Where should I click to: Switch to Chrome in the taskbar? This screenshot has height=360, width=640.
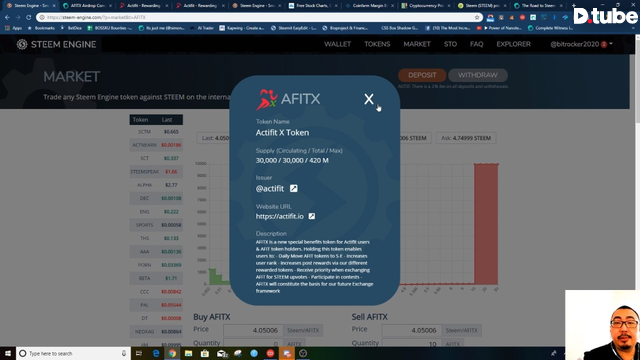pos(172,353)
